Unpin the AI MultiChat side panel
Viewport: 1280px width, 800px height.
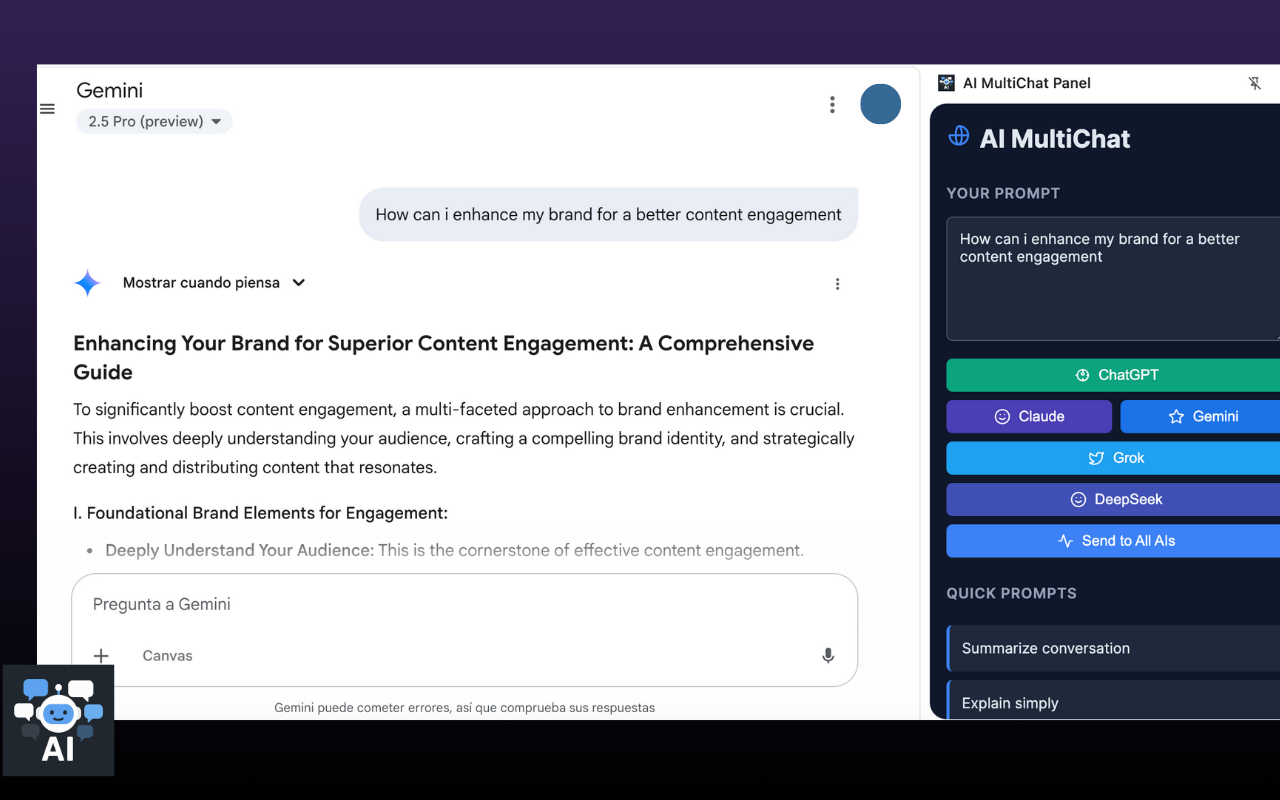[x=1255, y=83]
